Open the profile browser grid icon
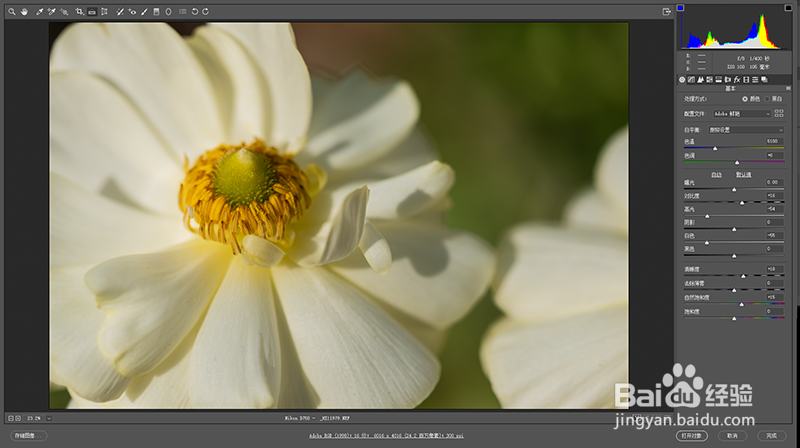 (779, 113)
